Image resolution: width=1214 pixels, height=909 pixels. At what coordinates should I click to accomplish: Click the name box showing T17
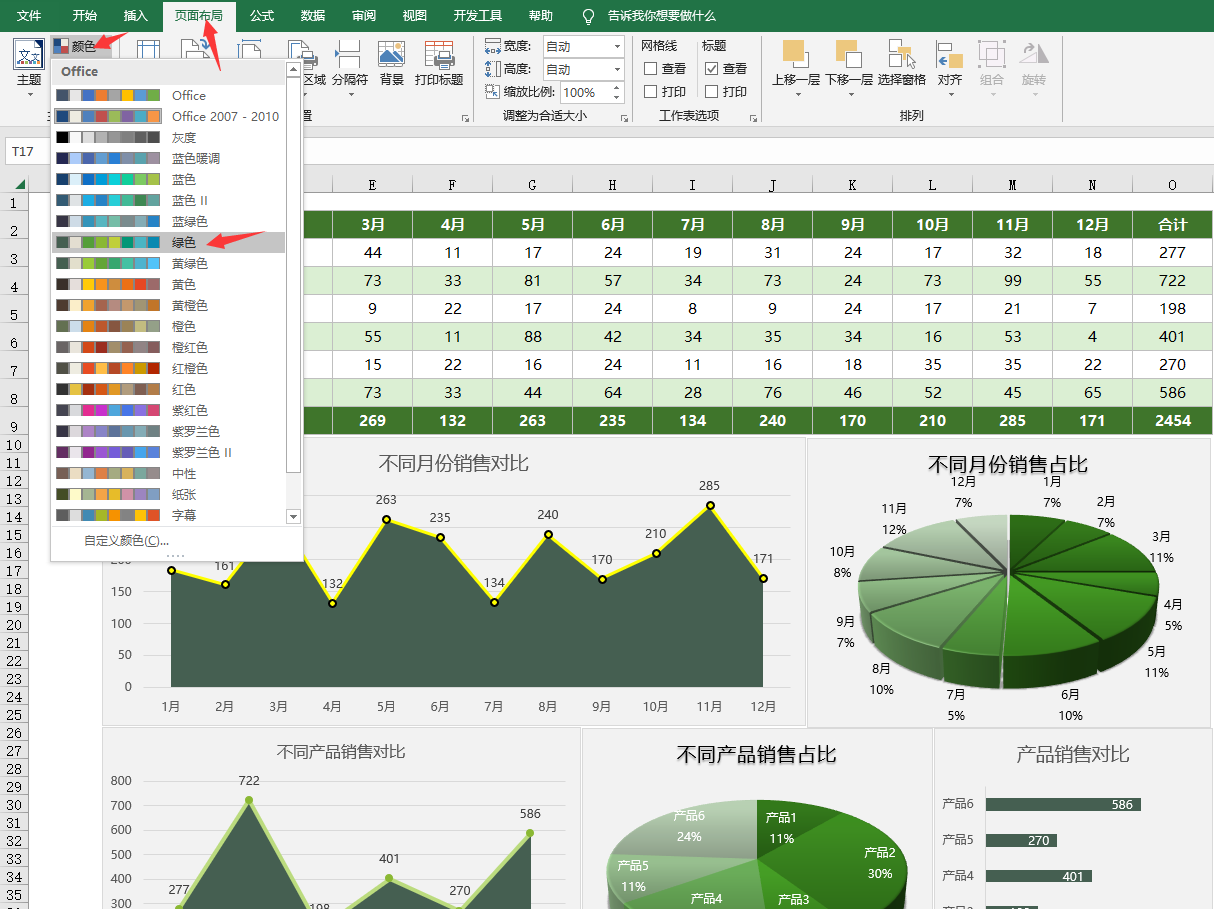pos(28,151)
